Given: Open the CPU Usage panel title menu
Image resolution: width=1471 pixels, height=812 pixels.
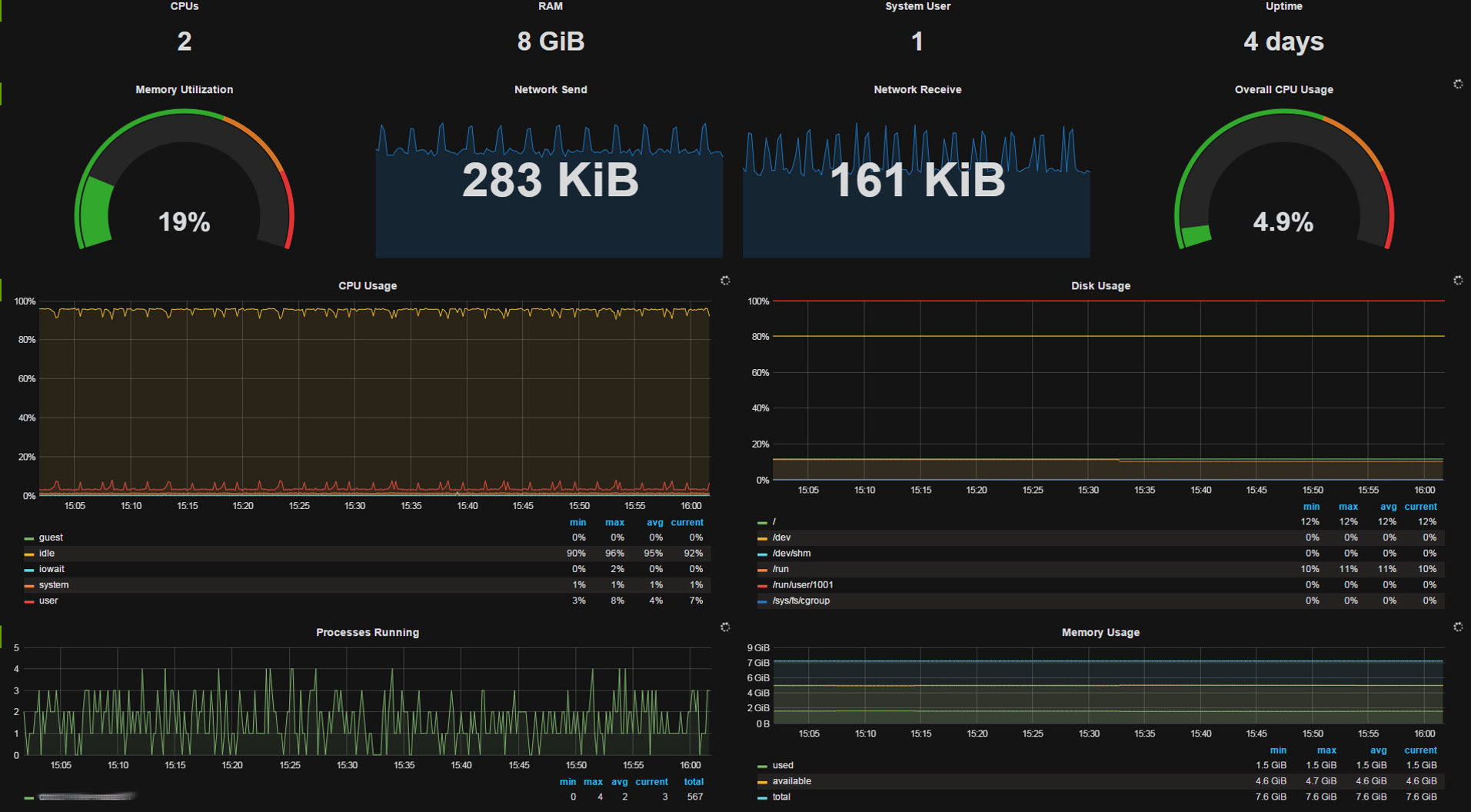Looking at the screenshot, I should 368,285.
